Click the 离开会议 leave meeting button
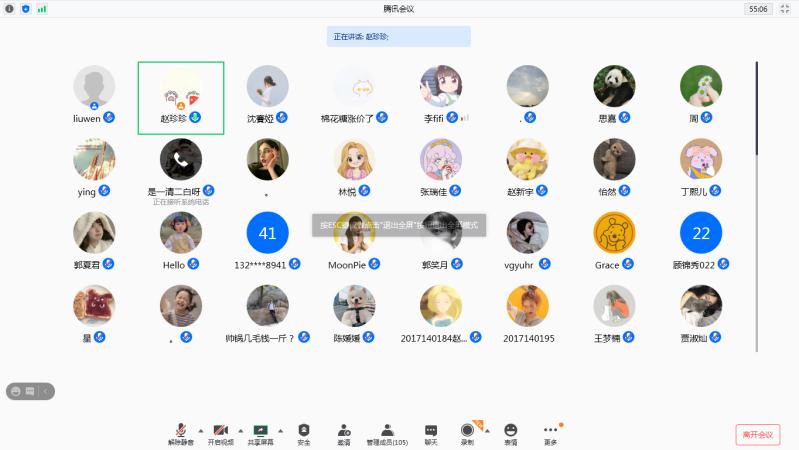Screen dimensions: 799x450 pos(757,434)
